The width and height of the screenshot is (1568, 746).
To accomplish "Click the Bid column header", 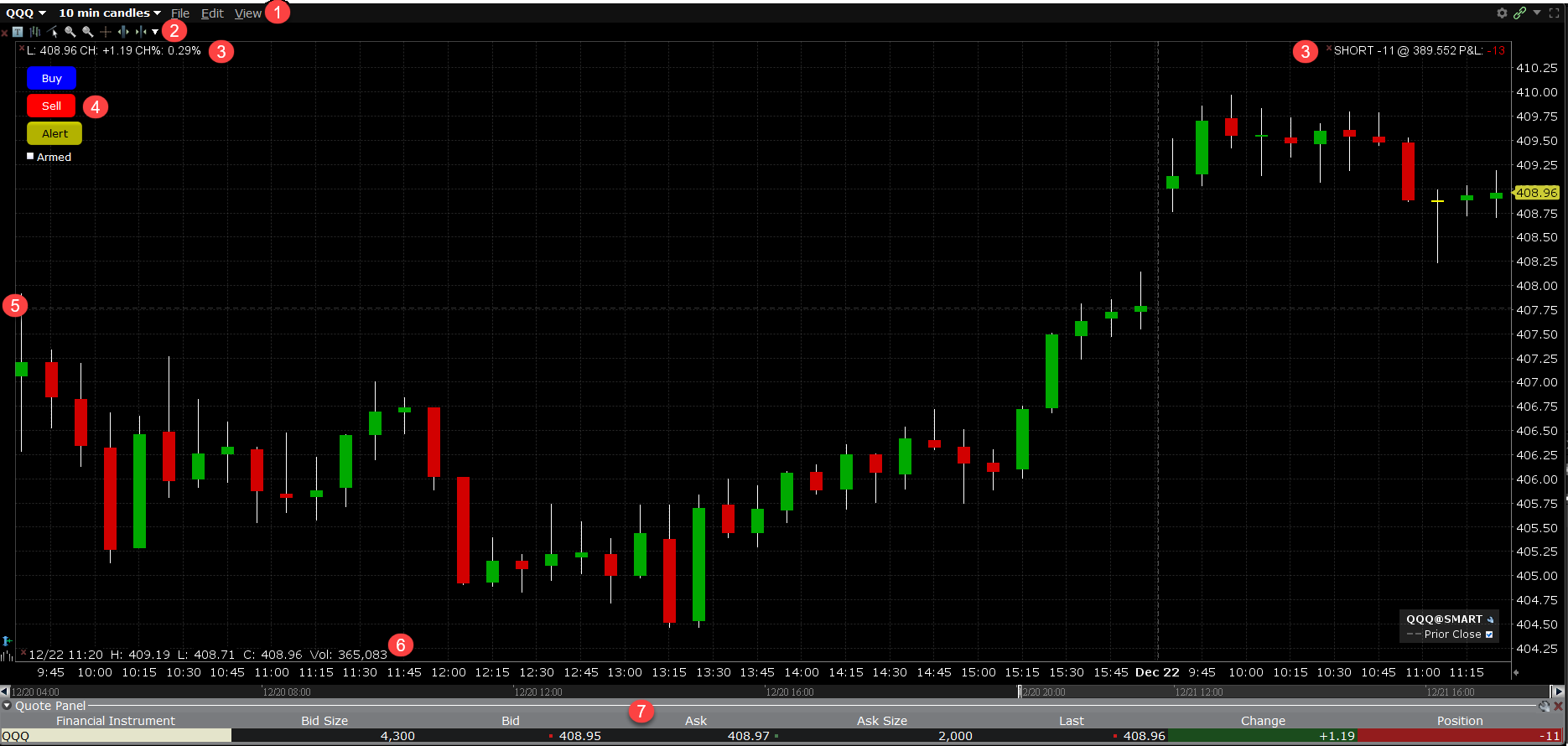I will tap(511, 721).
